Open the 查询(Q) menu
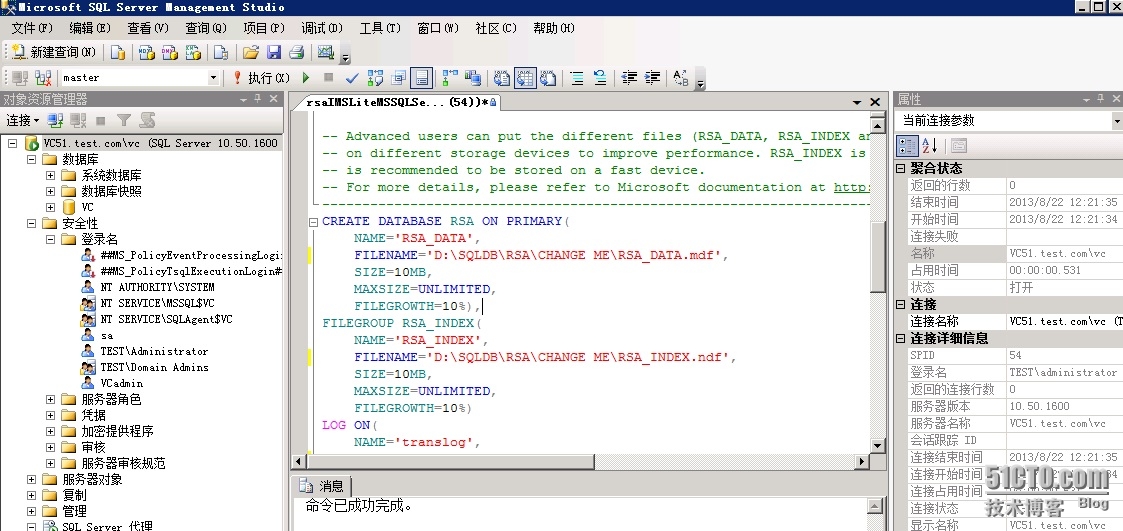This screenshot has width=1123, height=531. (206, 28)
